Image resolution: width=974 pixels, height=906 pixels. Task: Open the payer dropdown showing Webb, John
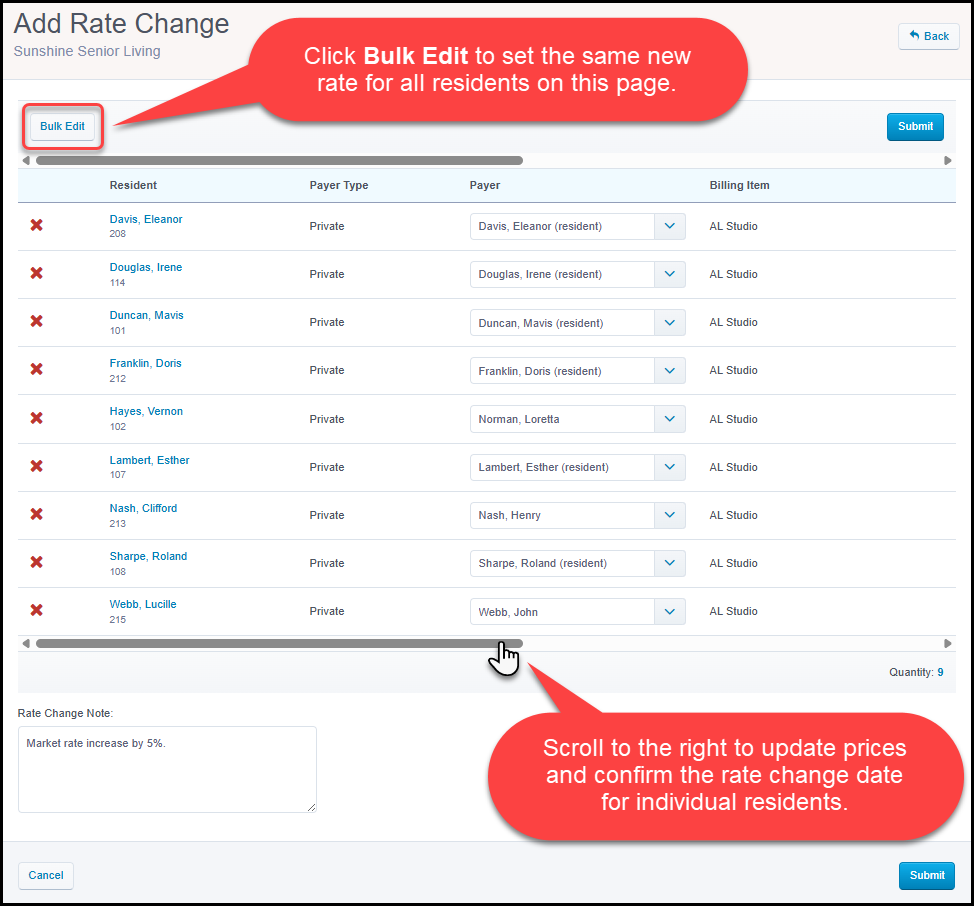(x=669, y=611)
